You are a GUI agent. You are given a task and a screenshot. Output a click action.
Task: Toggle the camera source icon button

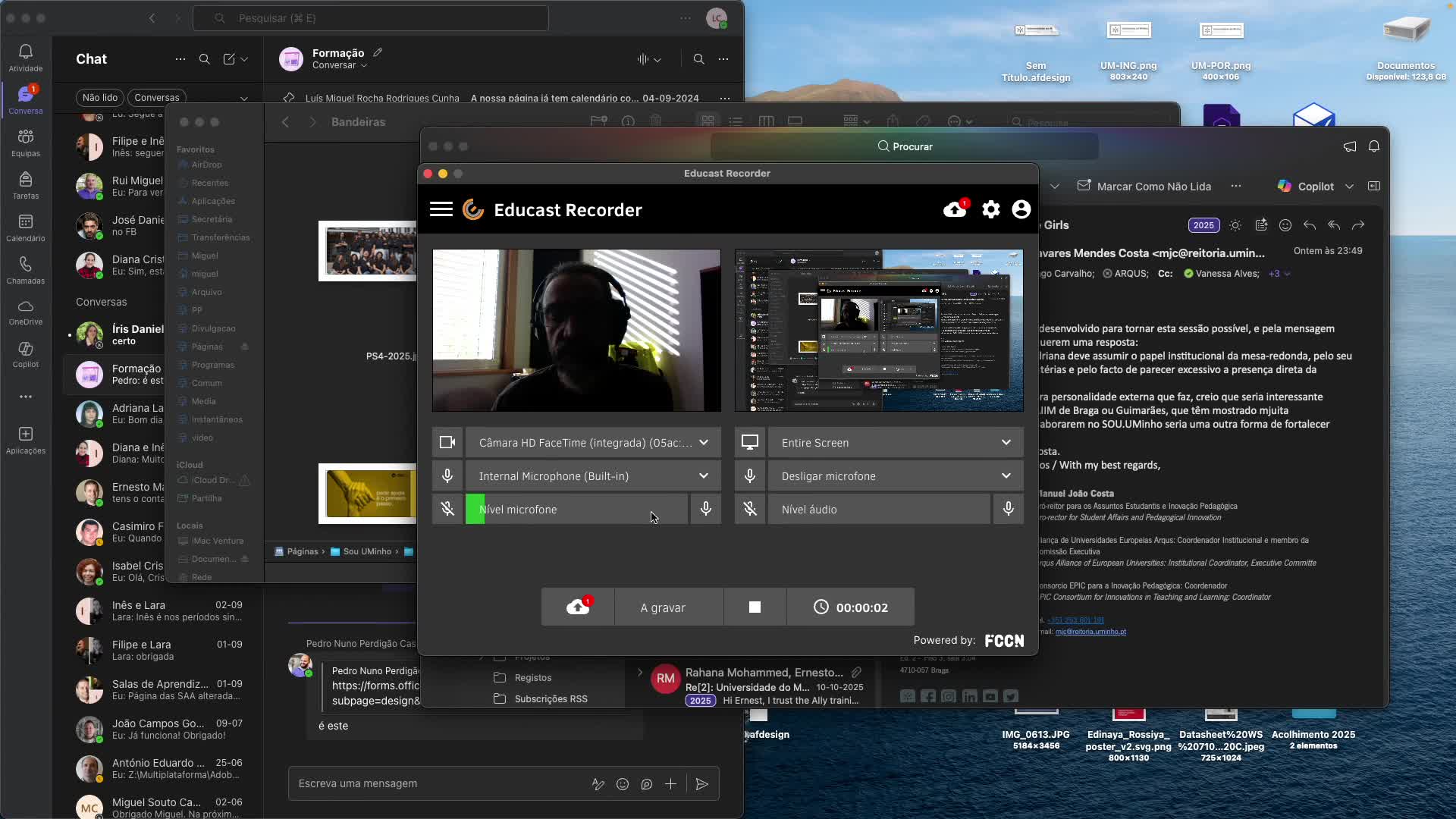447,443
